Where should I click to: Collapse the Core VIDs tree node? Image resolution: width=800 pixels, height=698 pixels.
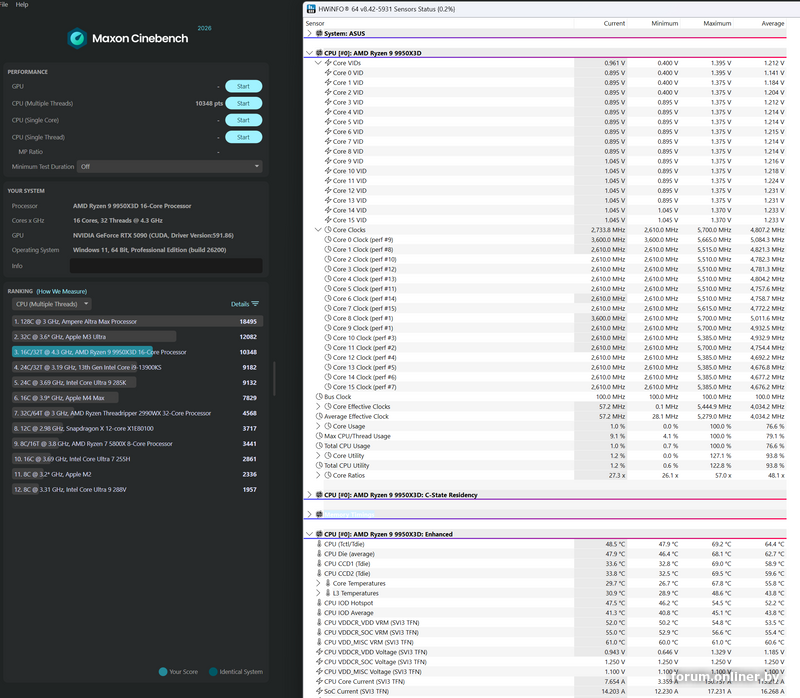pyautogui.click(x=318, y=63)
